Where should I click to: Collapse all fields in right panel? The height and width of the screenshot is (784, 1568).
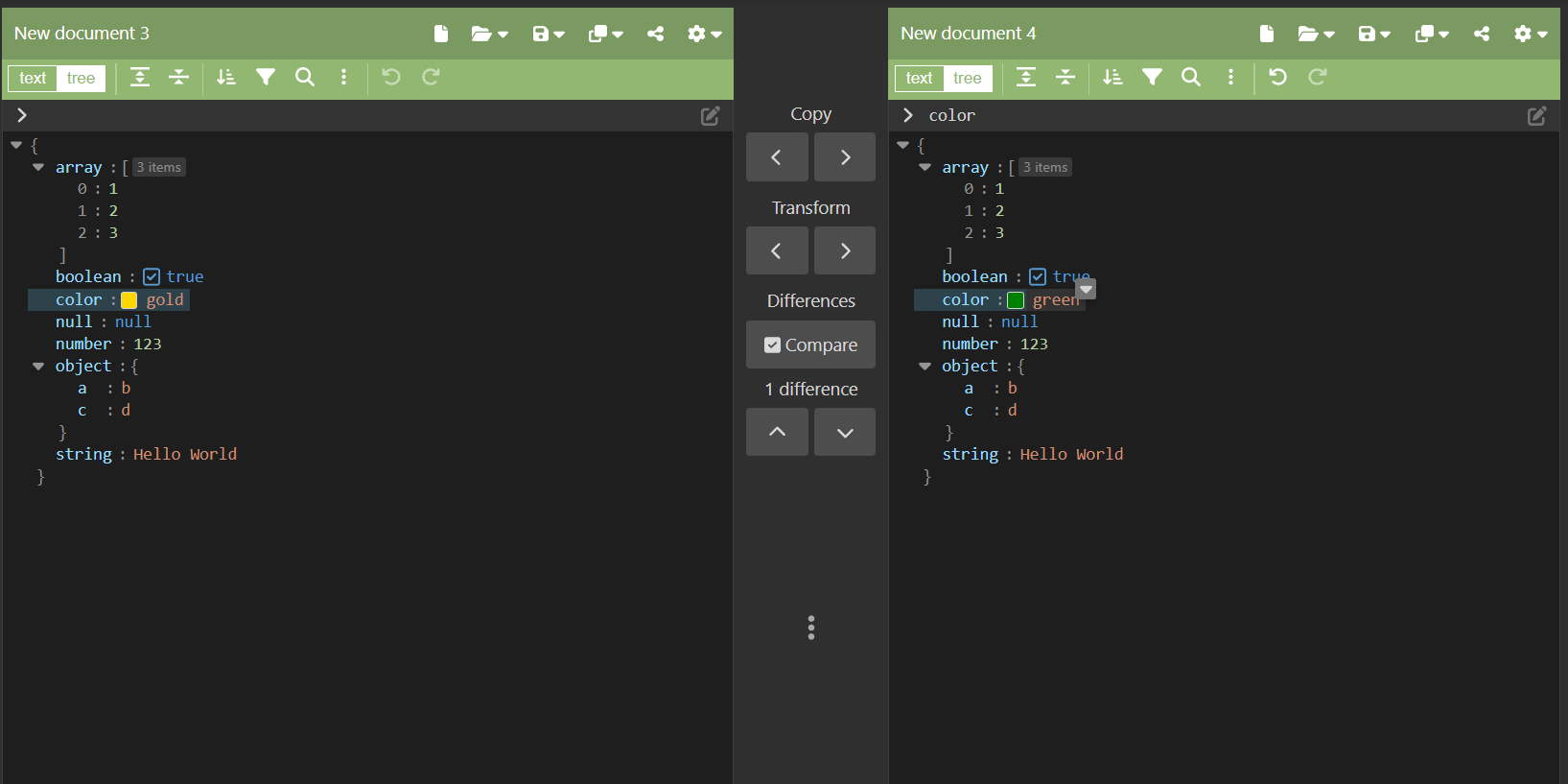click(1065, 77)
